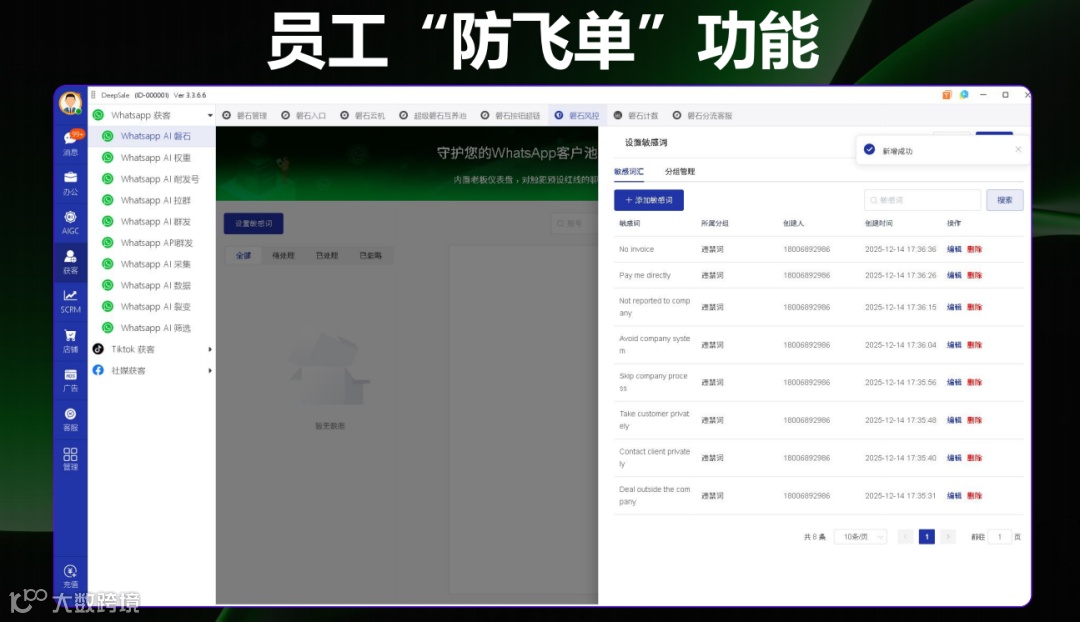This screenshot has height=622, width=1080.
Task: Collapse the Whatsapp 获客 dropdown arrow
Action: (x=210, y=115)
